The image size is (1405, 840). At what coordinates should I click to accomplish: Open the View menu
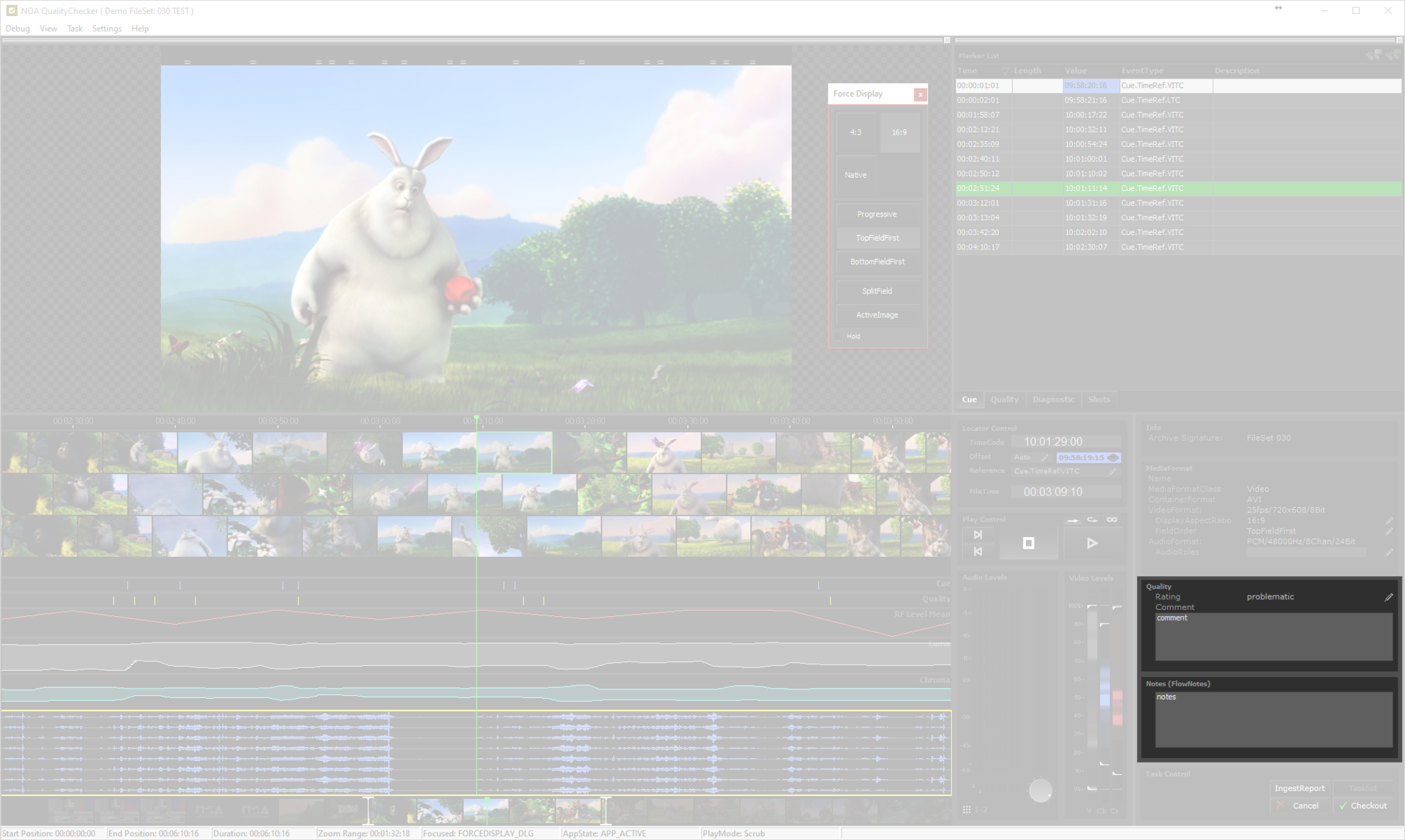48,29
